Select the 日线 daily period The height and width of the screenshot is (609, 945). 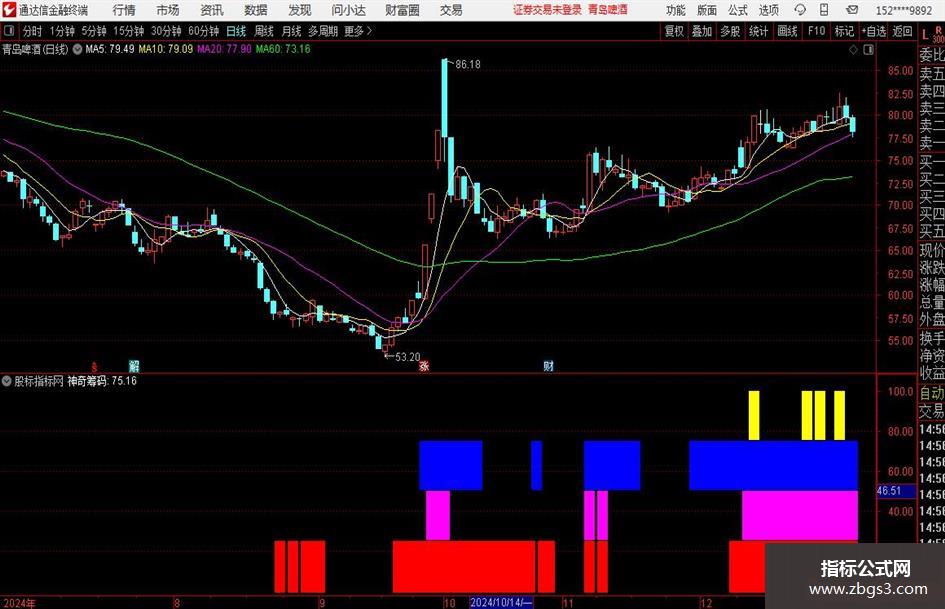[x=236, y=31]
